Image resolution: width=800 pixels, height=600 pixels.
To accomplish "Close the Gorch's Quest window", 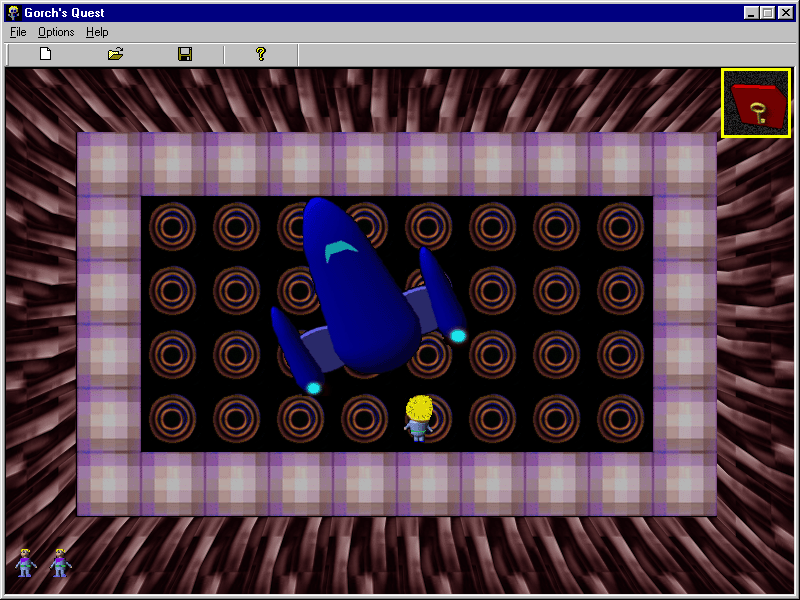I will [x=786, y=13].
